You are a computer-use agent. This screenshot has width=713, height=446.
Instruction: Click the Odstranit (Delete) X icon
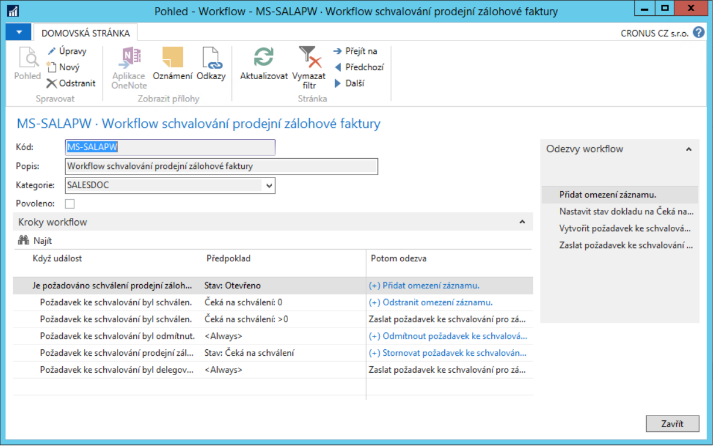[52, 83]
